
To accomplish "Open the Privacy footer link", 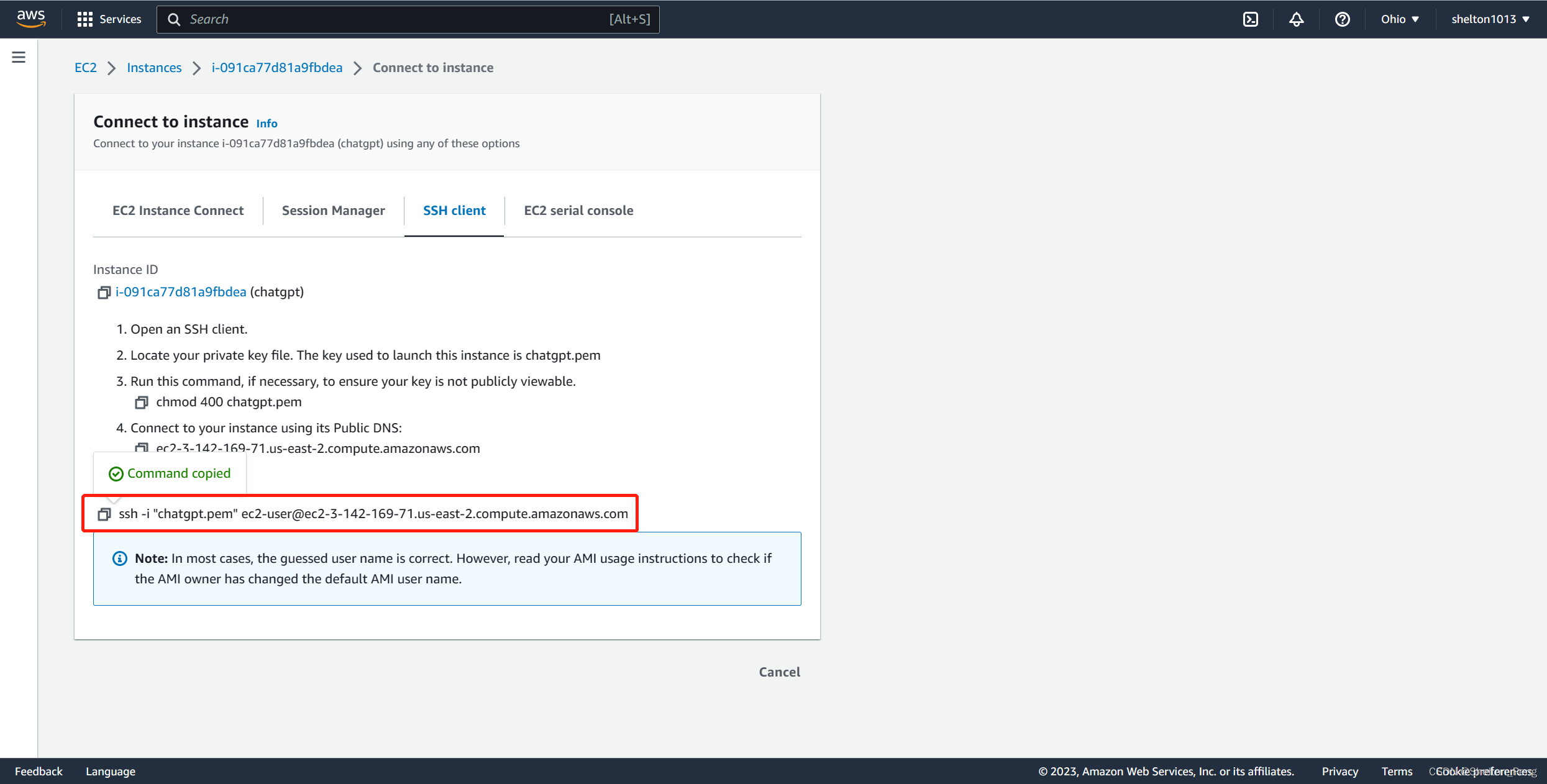I will tap(1339, 771).
